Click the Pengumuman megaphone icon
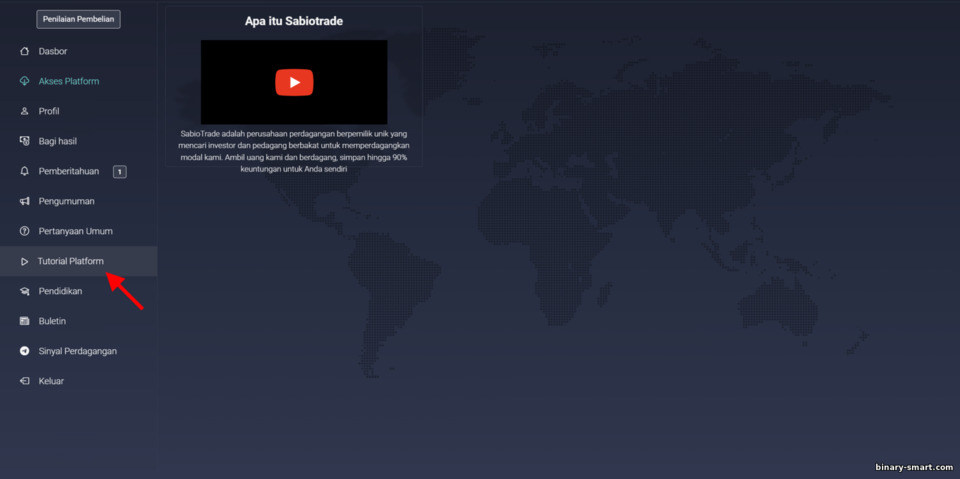960x479 pixels. tap(24, 202)
